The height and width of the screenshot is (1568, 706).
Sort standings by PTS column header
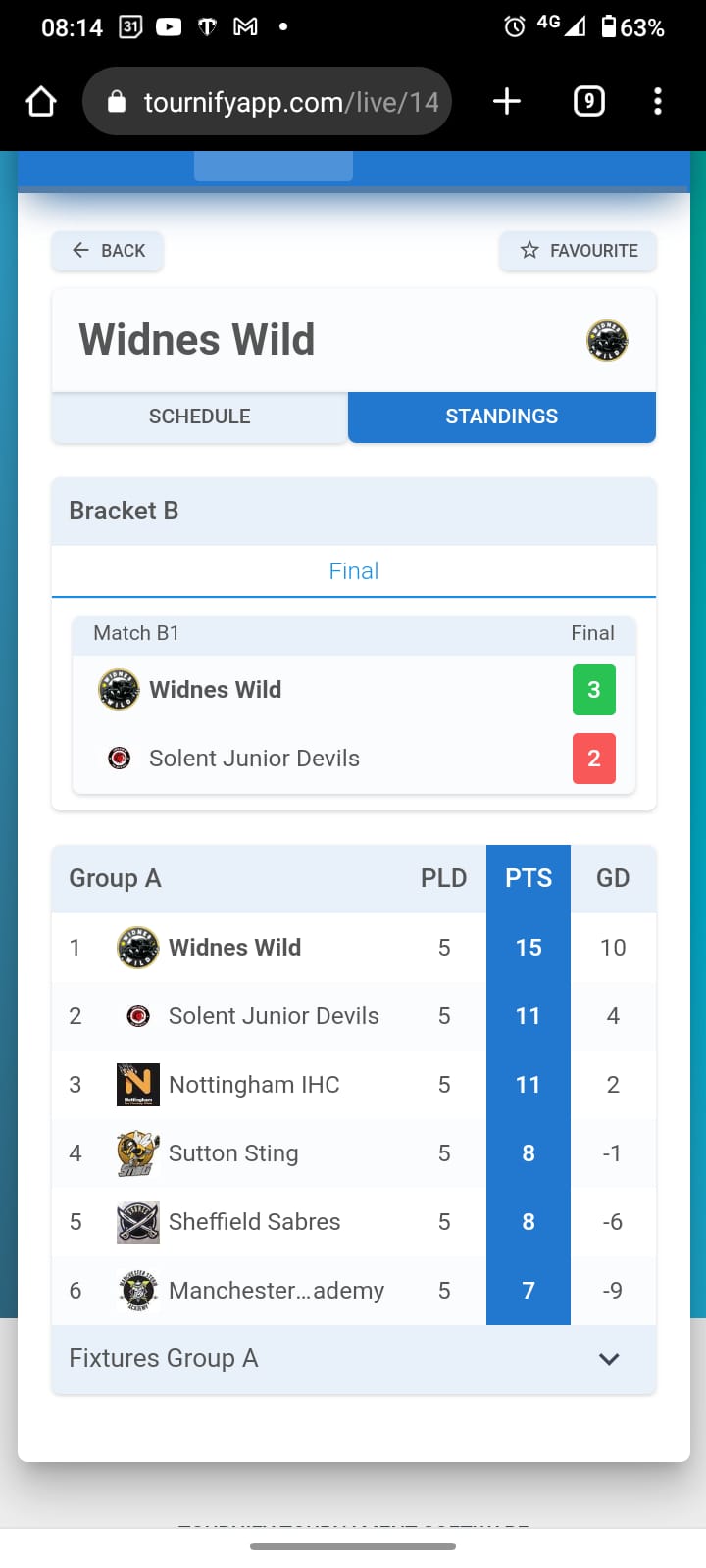[x=529, y=878]
